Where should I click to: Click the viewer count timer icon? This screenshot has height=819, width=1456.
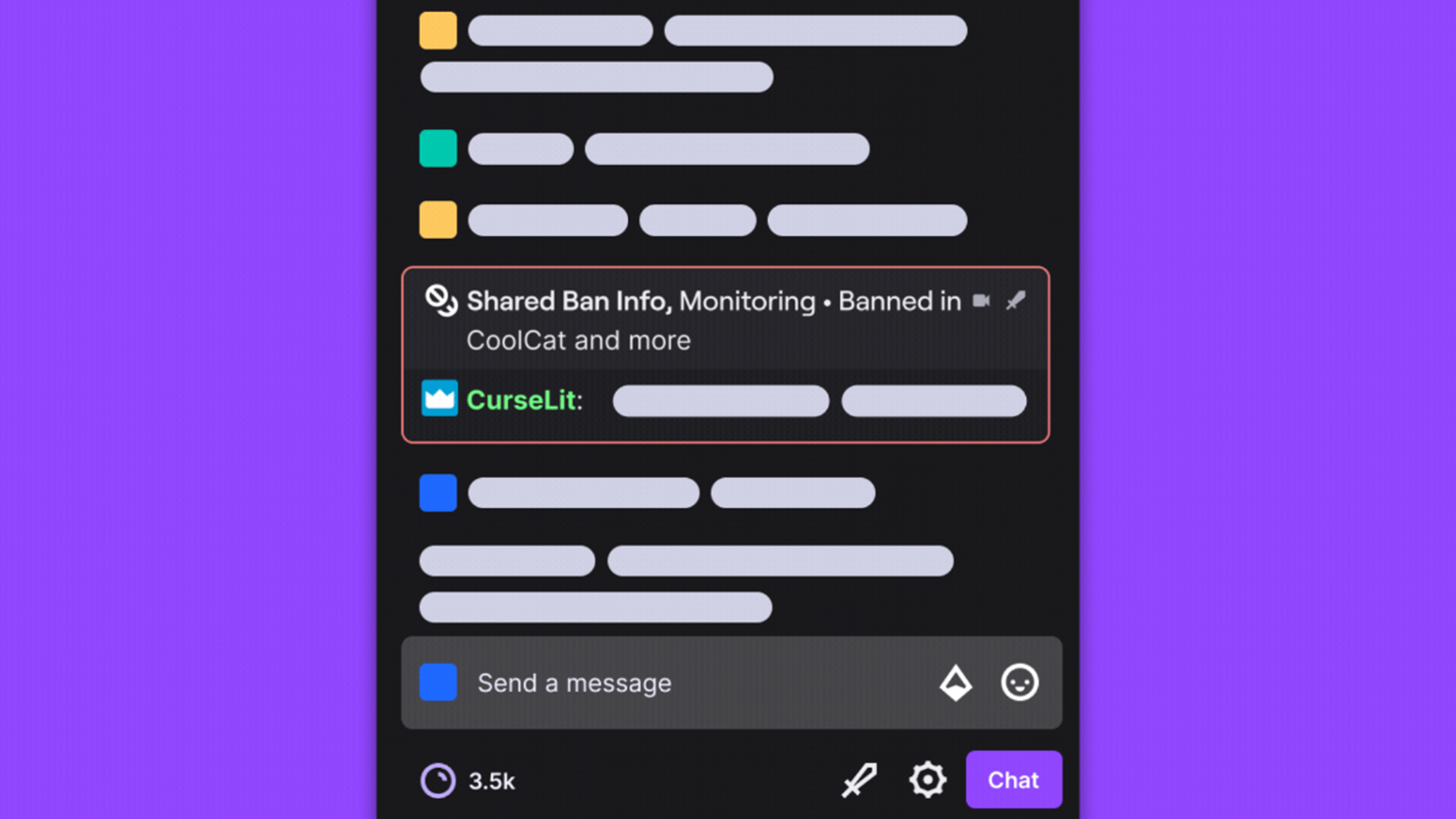point(438,780)
